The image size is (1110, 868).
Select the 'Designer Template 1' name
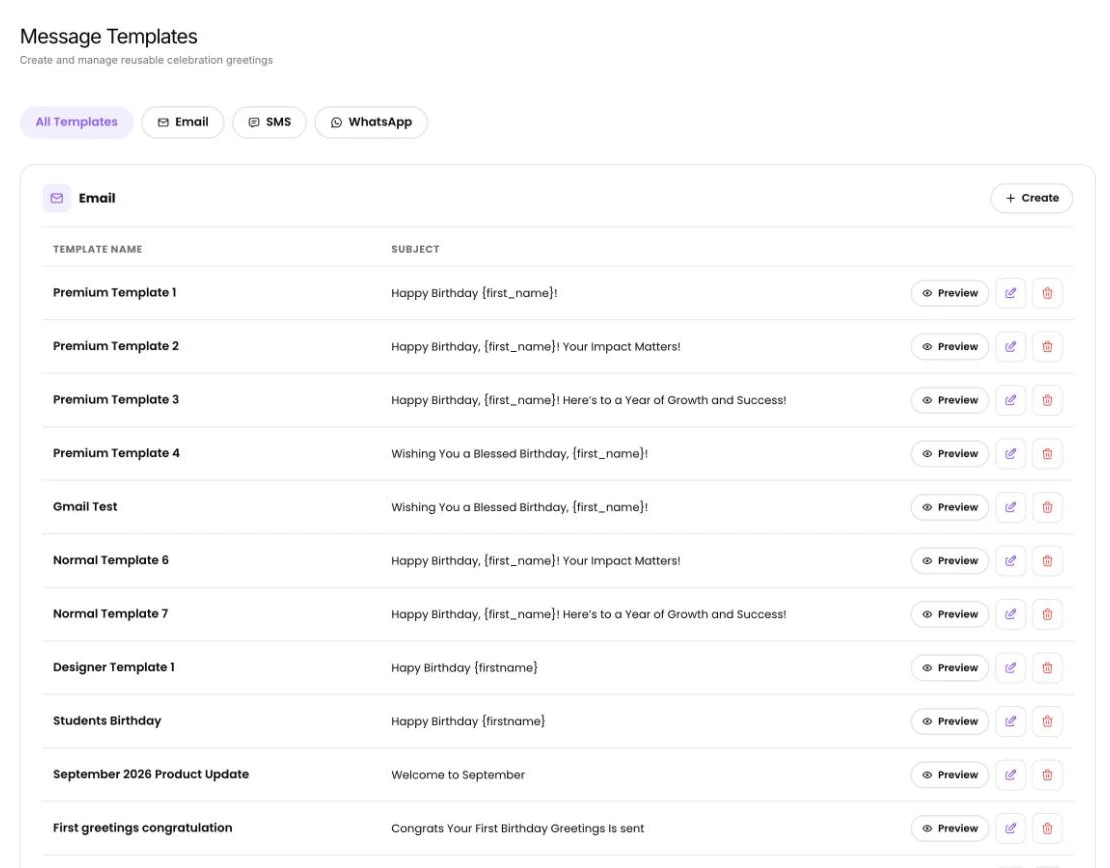tap(114, 667)
